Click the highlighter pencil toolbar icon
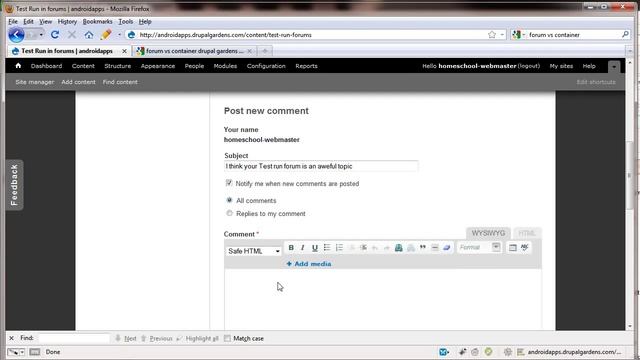 point(106,34)
